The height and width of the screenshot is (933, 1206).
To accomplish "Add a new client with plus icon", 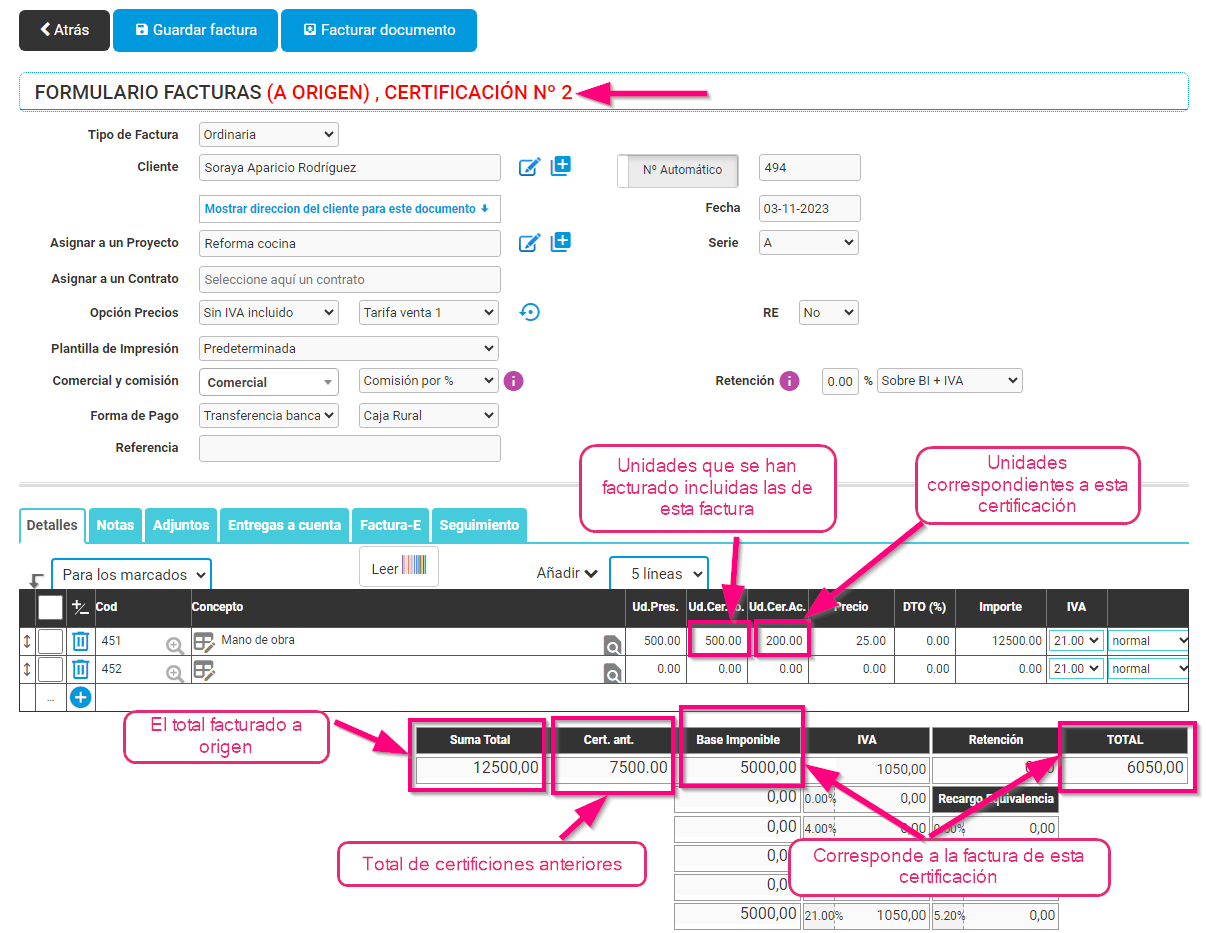I will pyautogui.click(x=561, y=167).
